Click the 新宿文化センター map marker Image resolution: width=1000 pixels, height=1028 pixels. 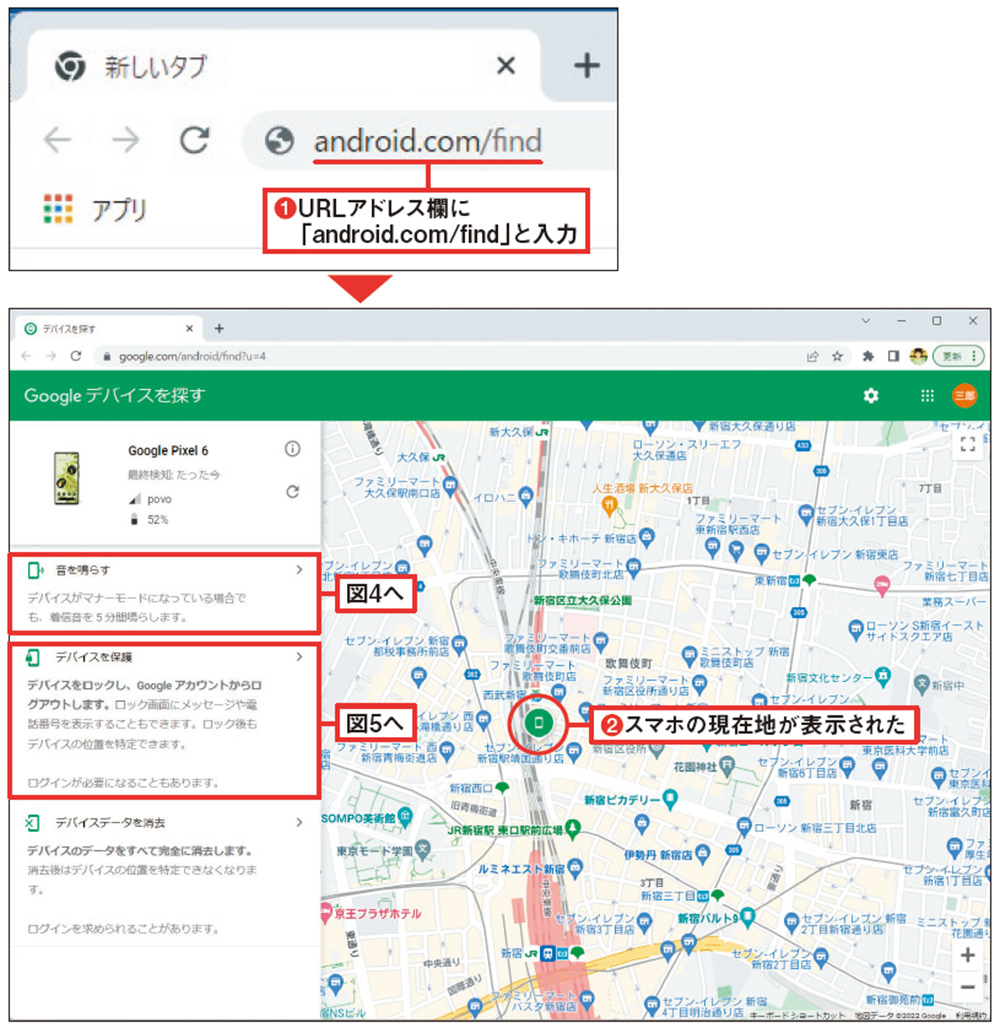(883, 676)
